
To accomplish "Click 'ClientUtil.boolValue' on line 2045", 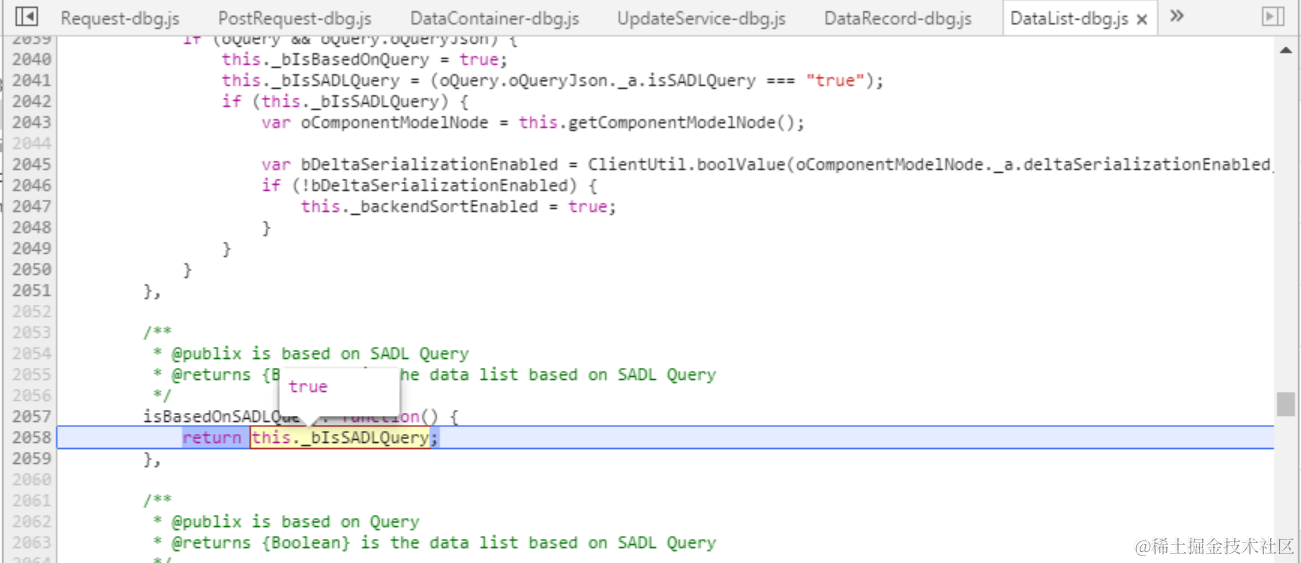I will [687, 165].
